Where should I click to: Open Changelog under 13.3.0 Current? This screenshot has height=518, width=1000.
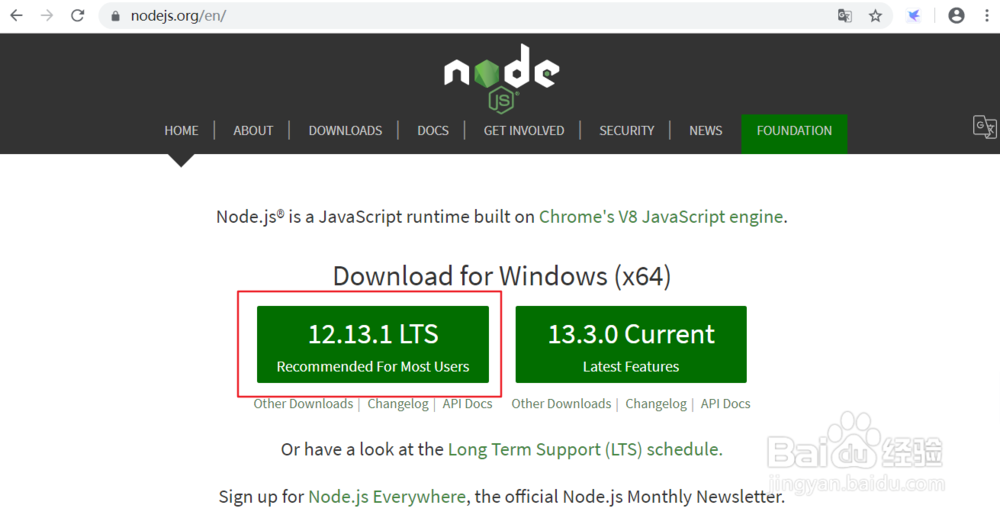[656, 404]
